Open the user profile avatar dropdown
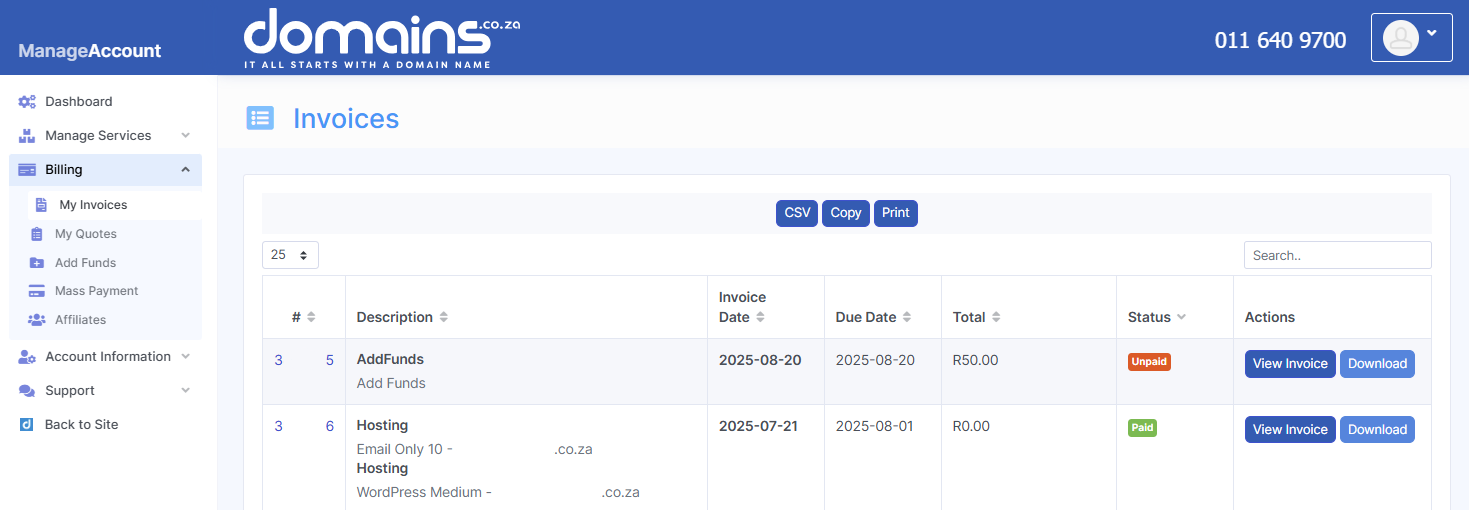The height and width of the screenshot is (510, 1469). tap(1411, 38)
